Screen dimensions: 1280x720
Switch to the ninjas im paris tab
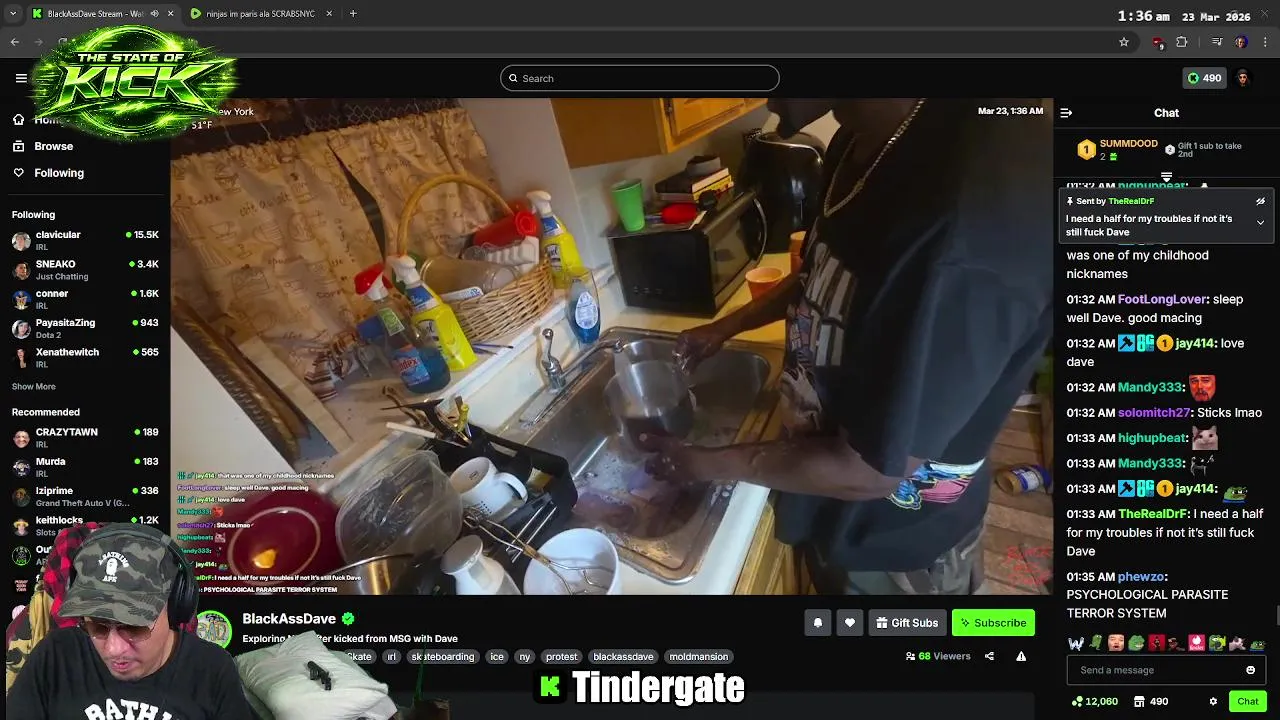260,14
